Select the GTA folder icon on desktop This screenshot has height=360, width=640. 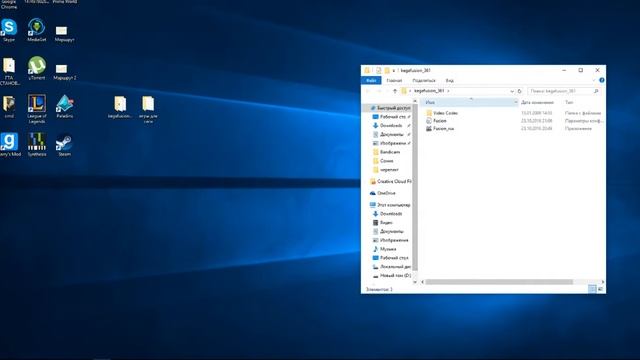(x=9, y=70)
